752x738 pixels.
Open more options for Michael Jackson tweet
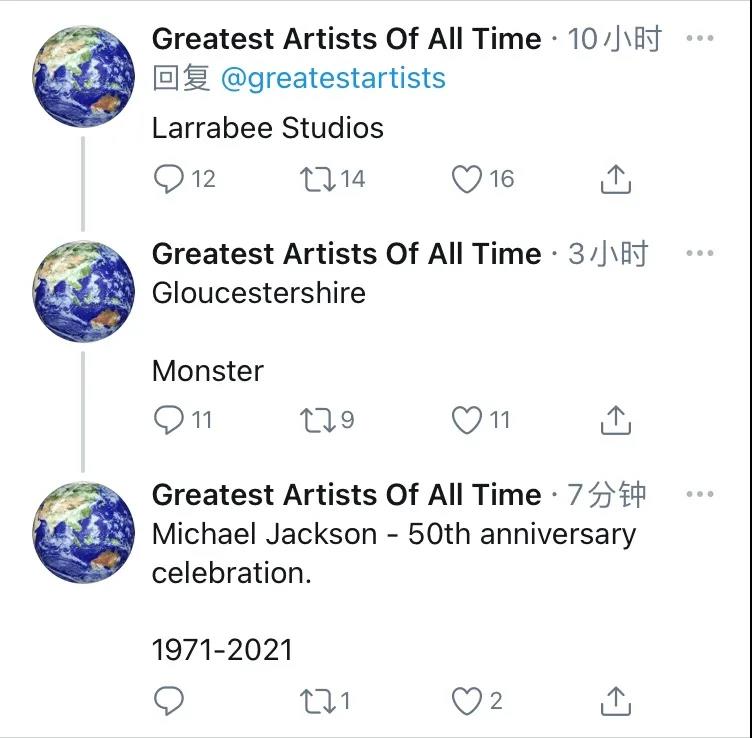click(700, 494)
